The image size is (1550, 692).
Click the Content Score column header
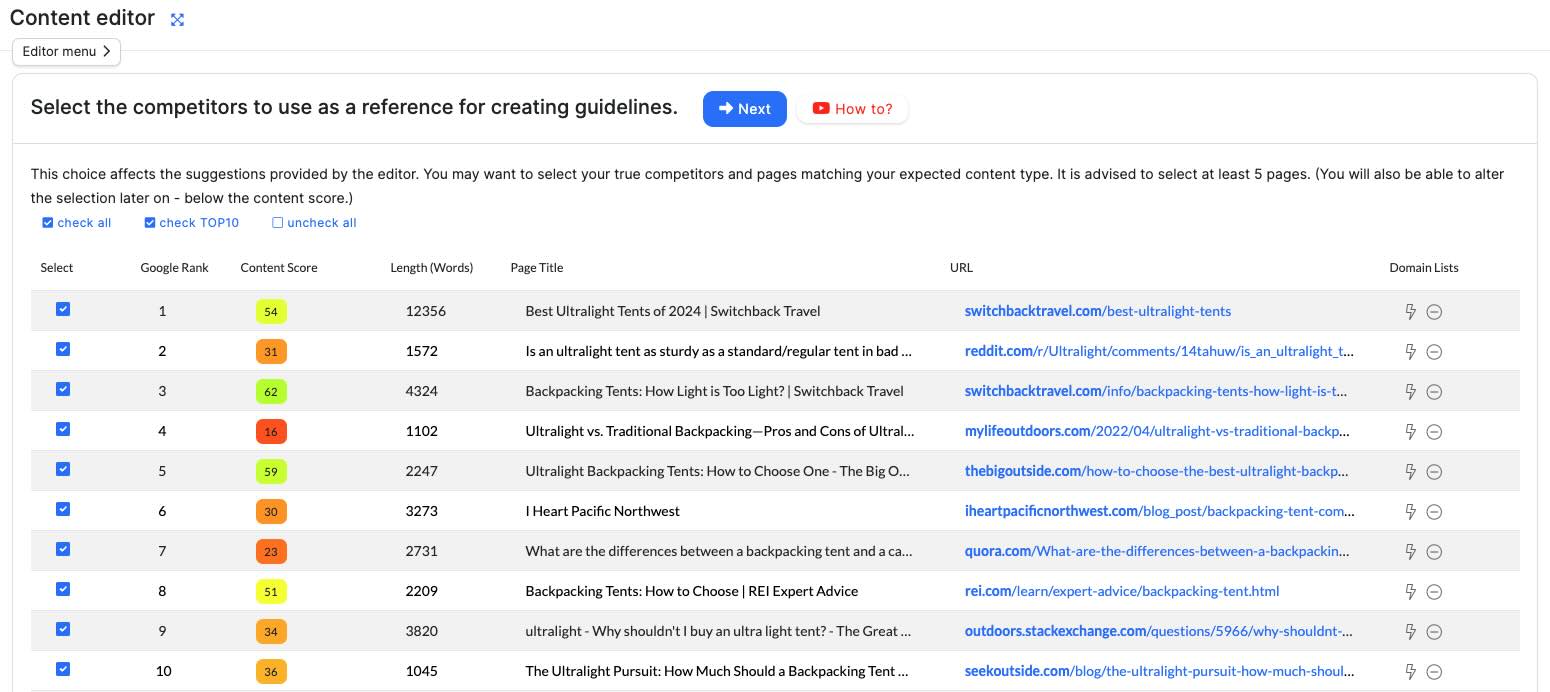click(279, 268)
